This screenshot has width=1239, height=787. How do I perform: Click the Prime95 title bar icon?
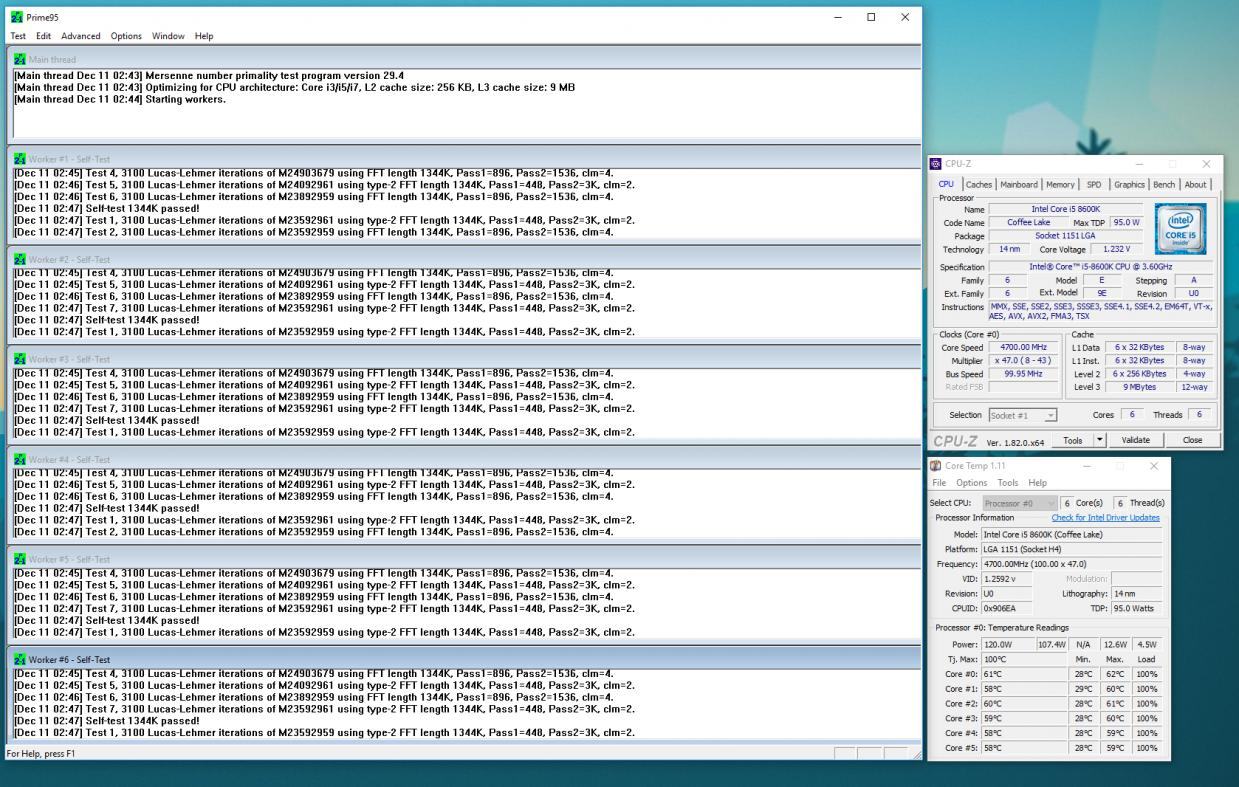click(16, 17)
